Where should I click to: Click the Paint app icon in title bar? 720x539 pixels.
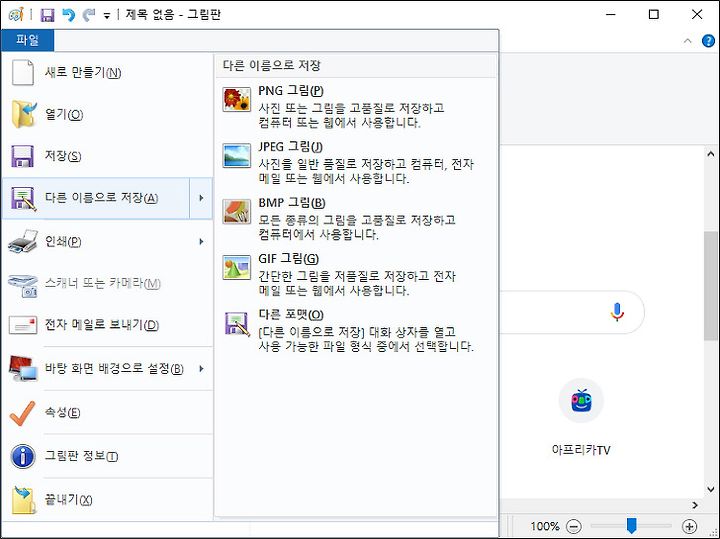[x=16, y=15]
